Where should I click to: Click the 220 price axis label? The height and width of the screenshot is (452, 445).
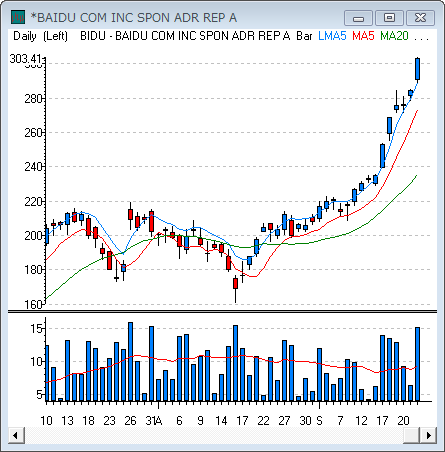(33, 202)
